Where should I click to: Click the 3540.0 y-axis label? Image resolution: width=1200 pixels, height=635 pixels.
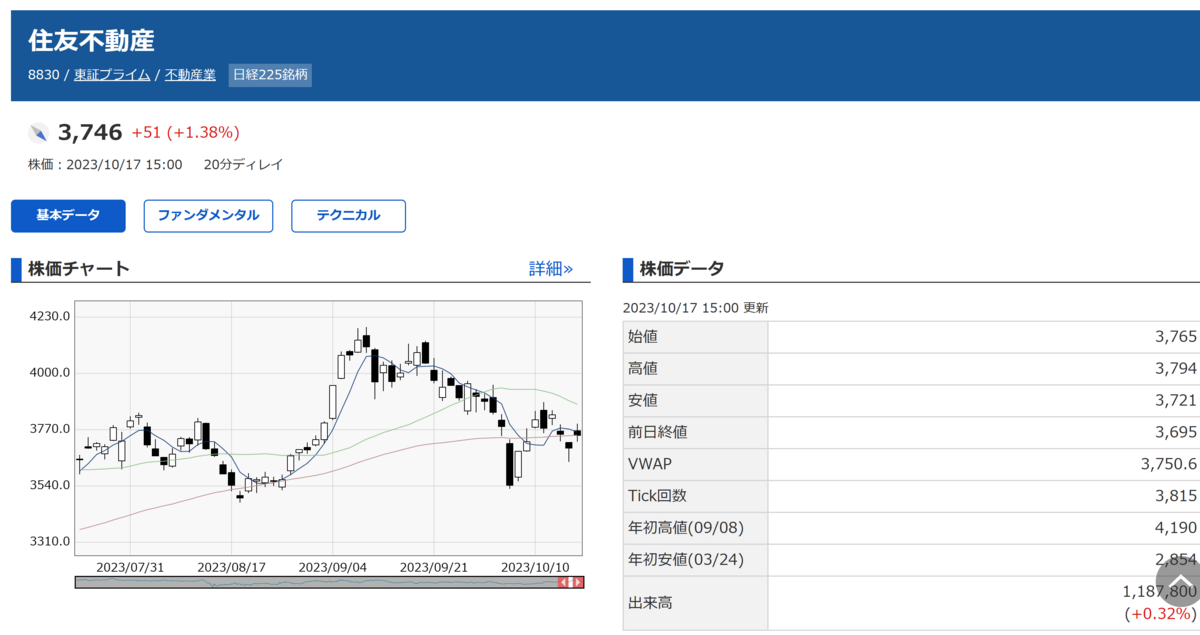click(x=52, y=485)
